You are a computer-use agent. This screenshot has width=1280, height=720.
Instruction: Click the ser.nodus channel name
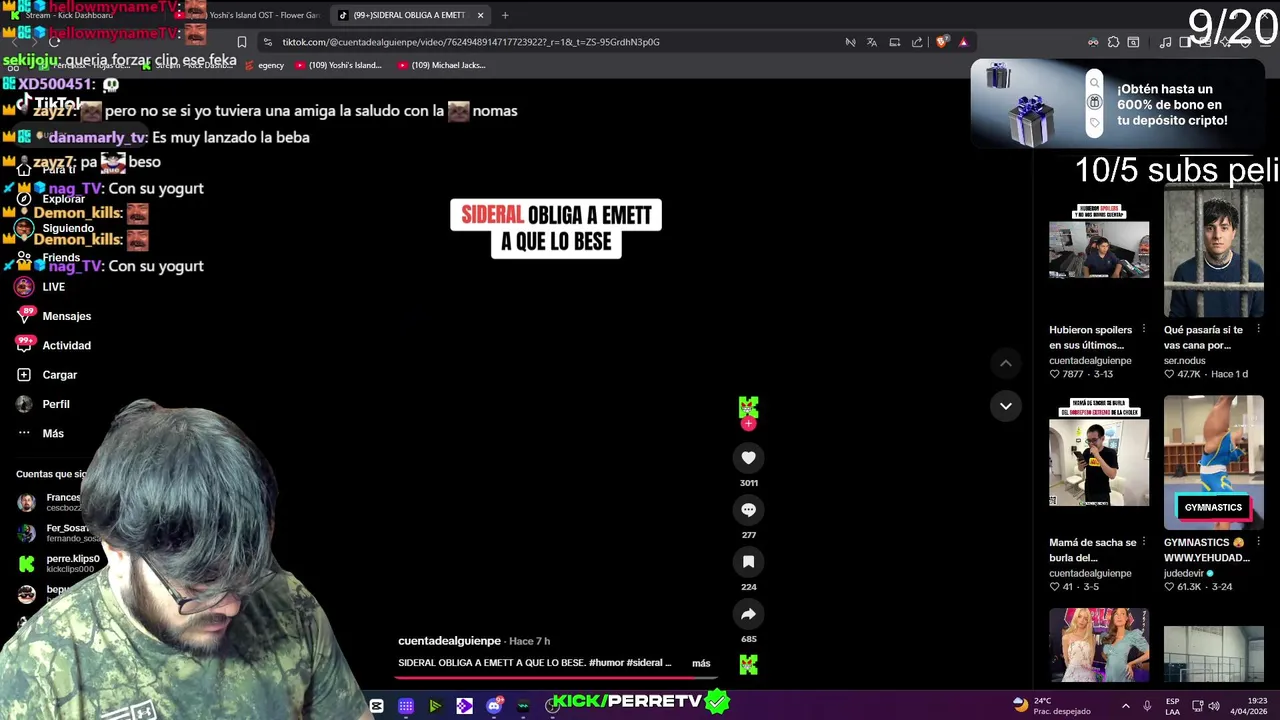point(1184,361)
